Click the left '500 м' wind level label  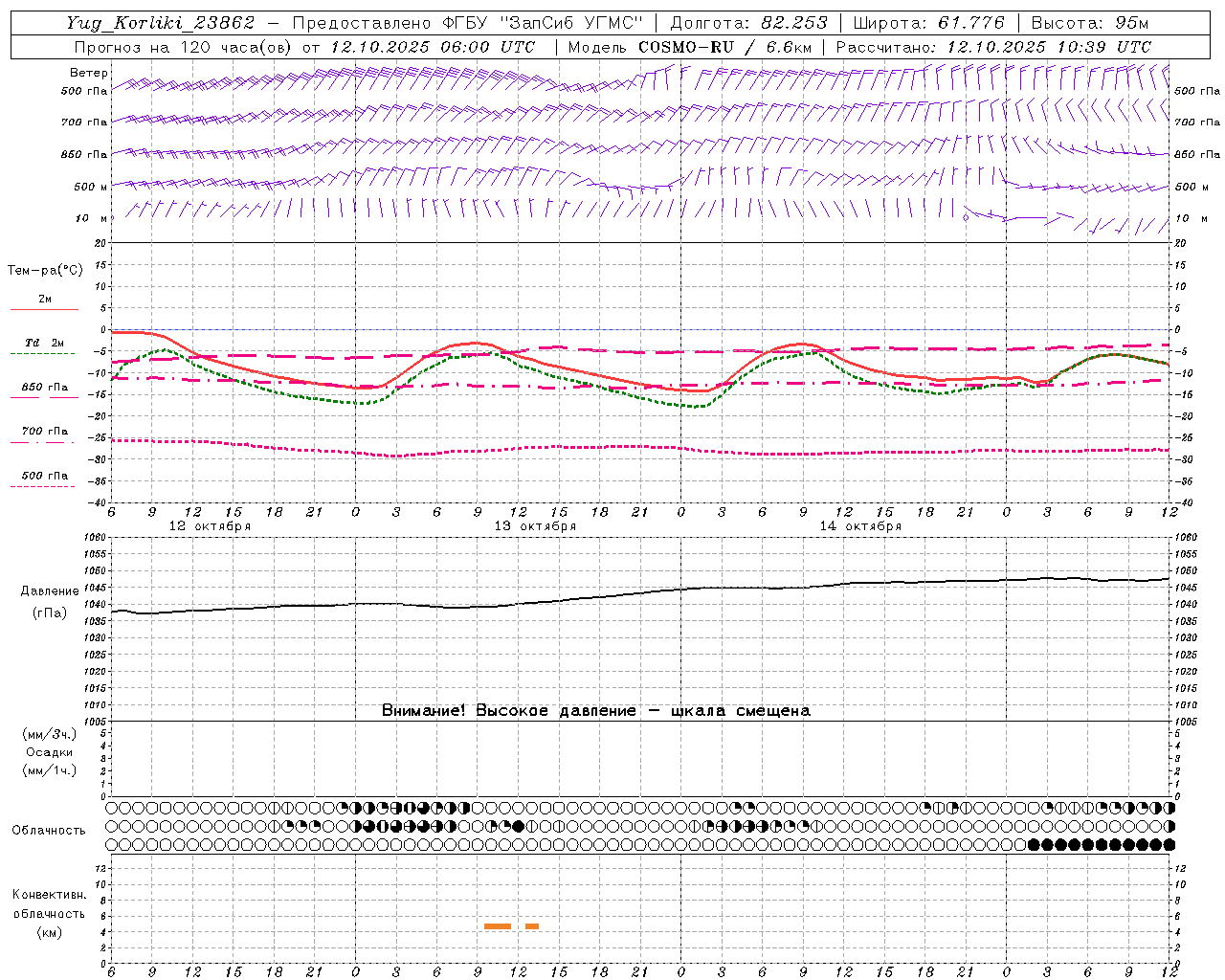point(90,187)
